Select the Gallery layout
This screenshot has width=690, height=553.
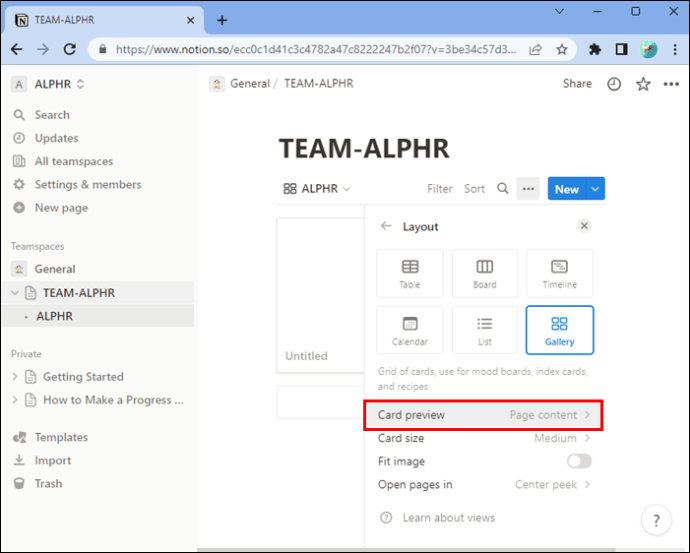[559, 330]
